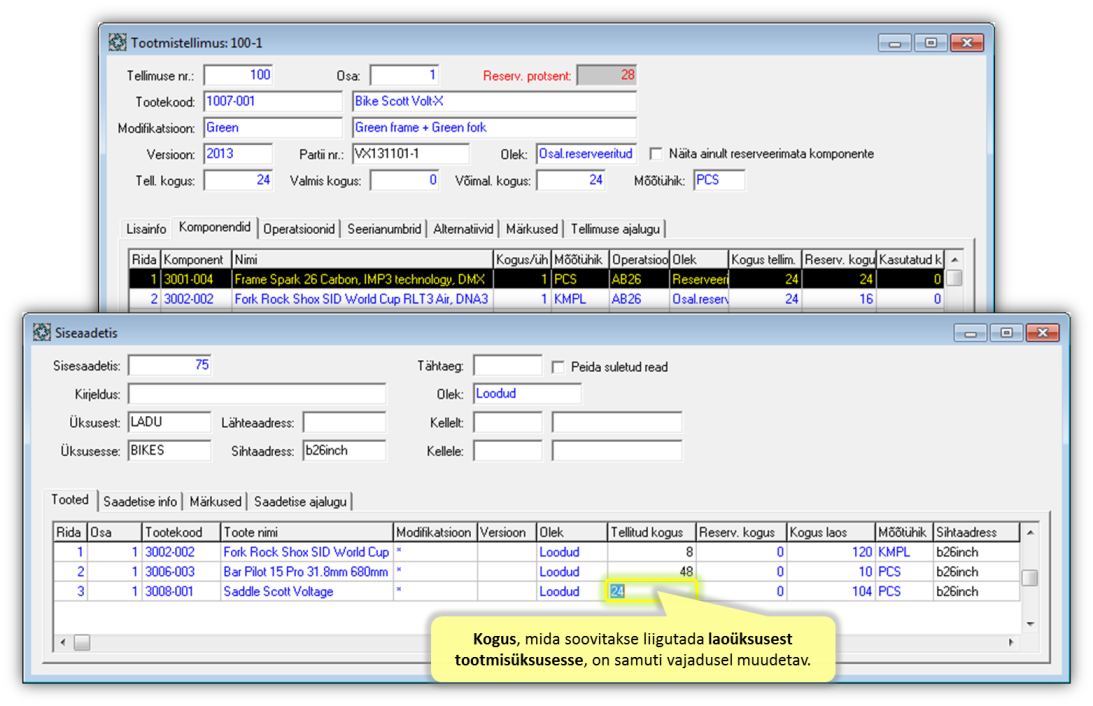Click the highlighted Tellitud kogus cell 24
The height and width of the screenshot is (706, 1093).
tap(651, 591)
